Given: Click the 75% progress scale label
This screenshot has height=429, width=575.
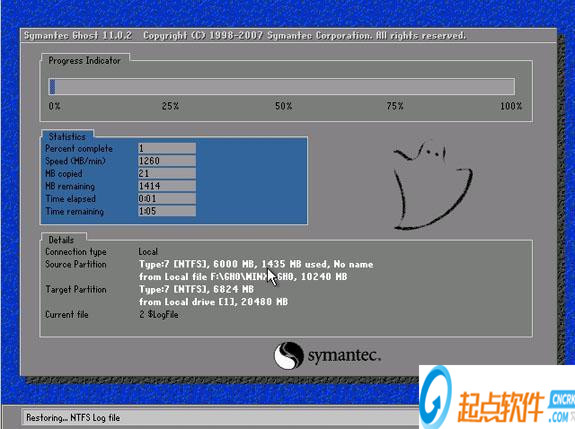Looking at the screenshot, I should coord(395,106).
